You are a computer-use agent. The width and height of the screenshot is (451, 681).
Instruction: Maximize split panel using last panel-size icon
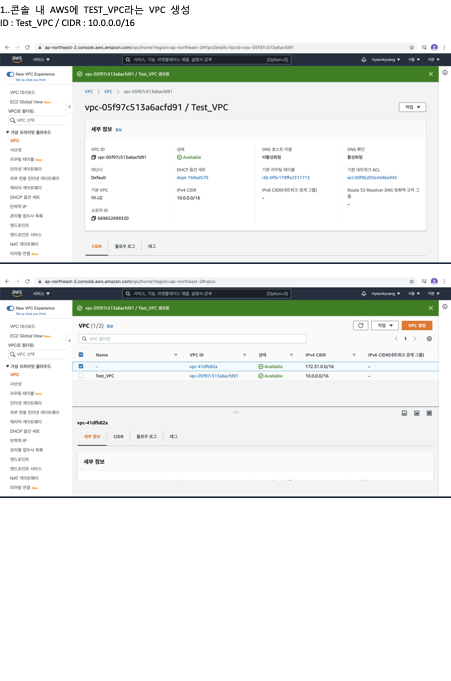pos(429,413)
